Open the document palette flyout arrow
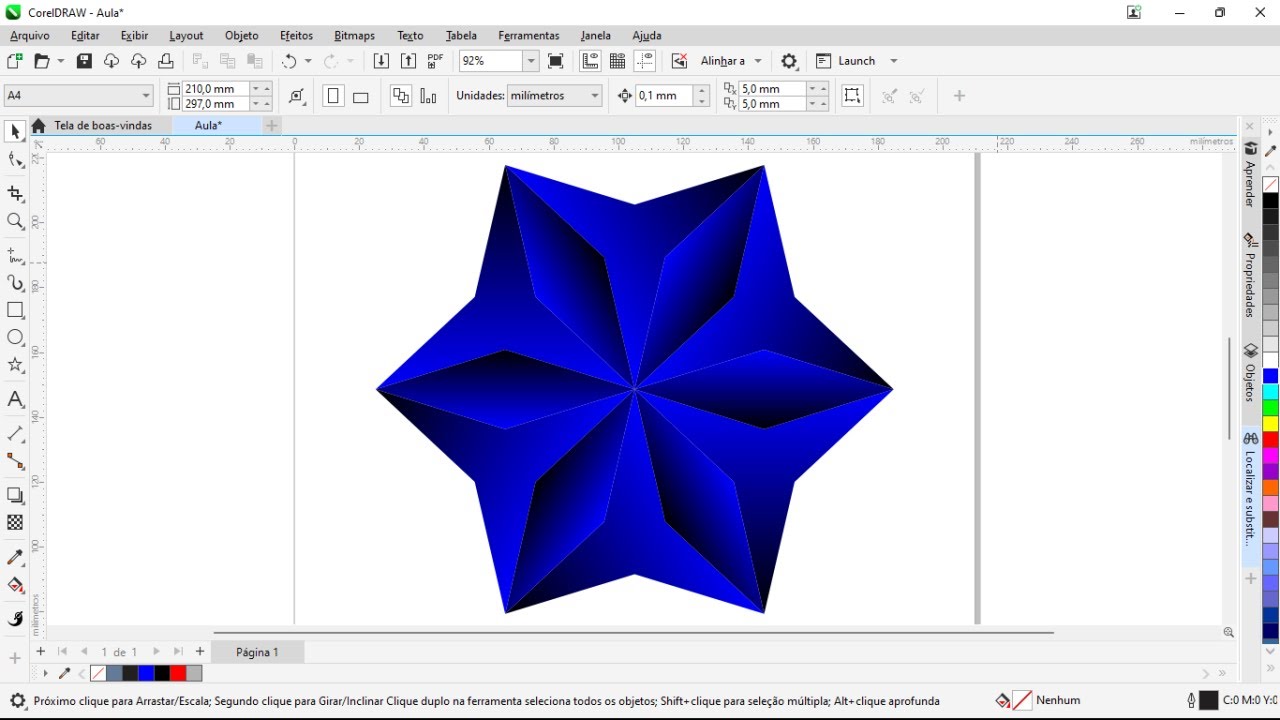1280x720 pixels. click(x=45, y=674)
